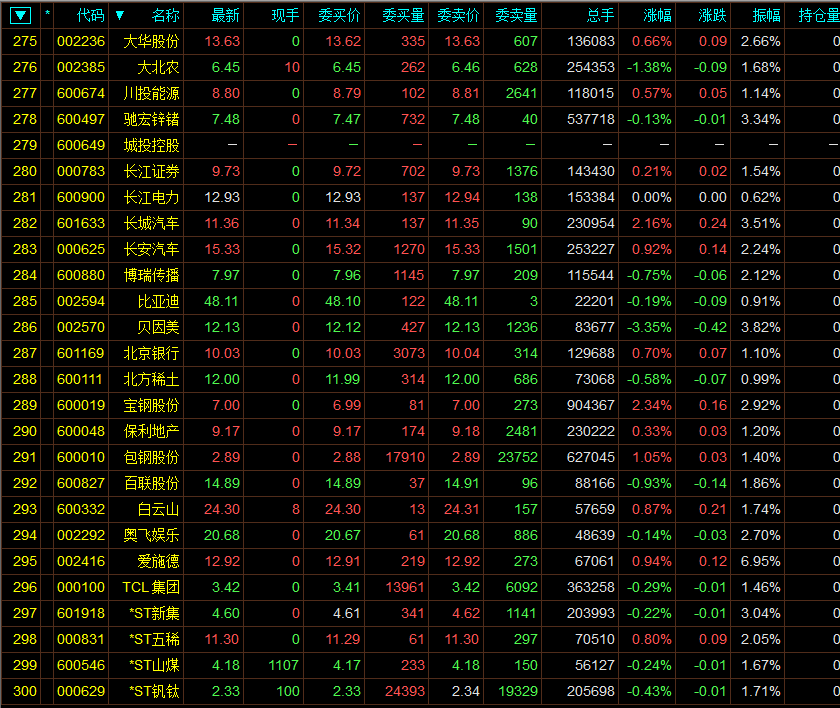Select stock 大北农 name cell
The height and width of the screenshot is (708, 840).
tap(158, 67)
